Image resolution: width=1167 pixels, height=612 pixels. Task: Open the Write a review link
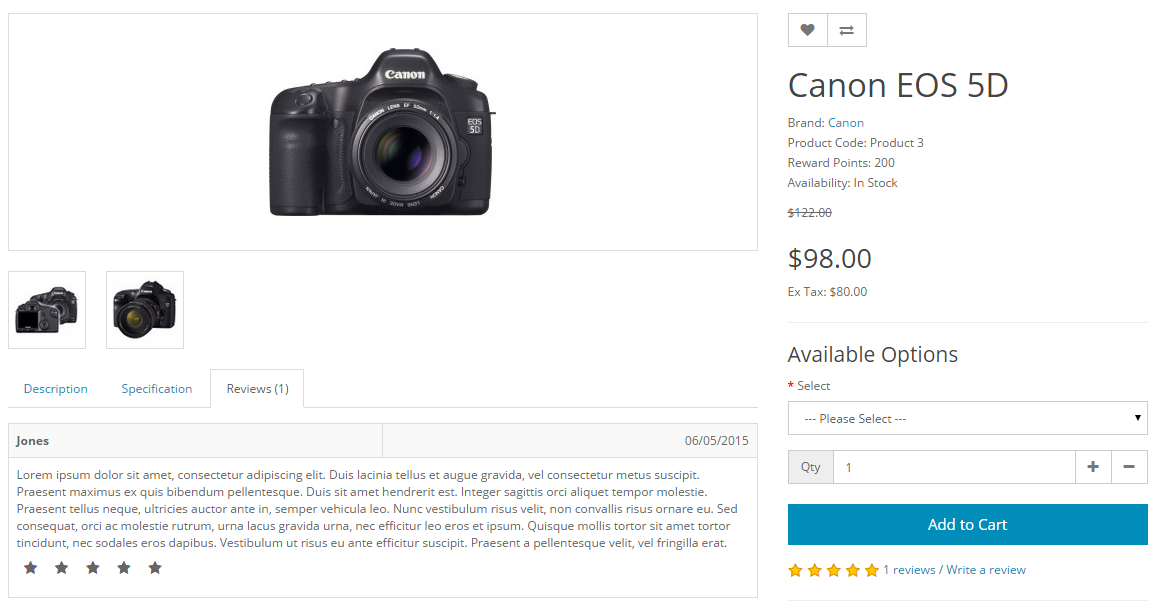tap(985, 569)
